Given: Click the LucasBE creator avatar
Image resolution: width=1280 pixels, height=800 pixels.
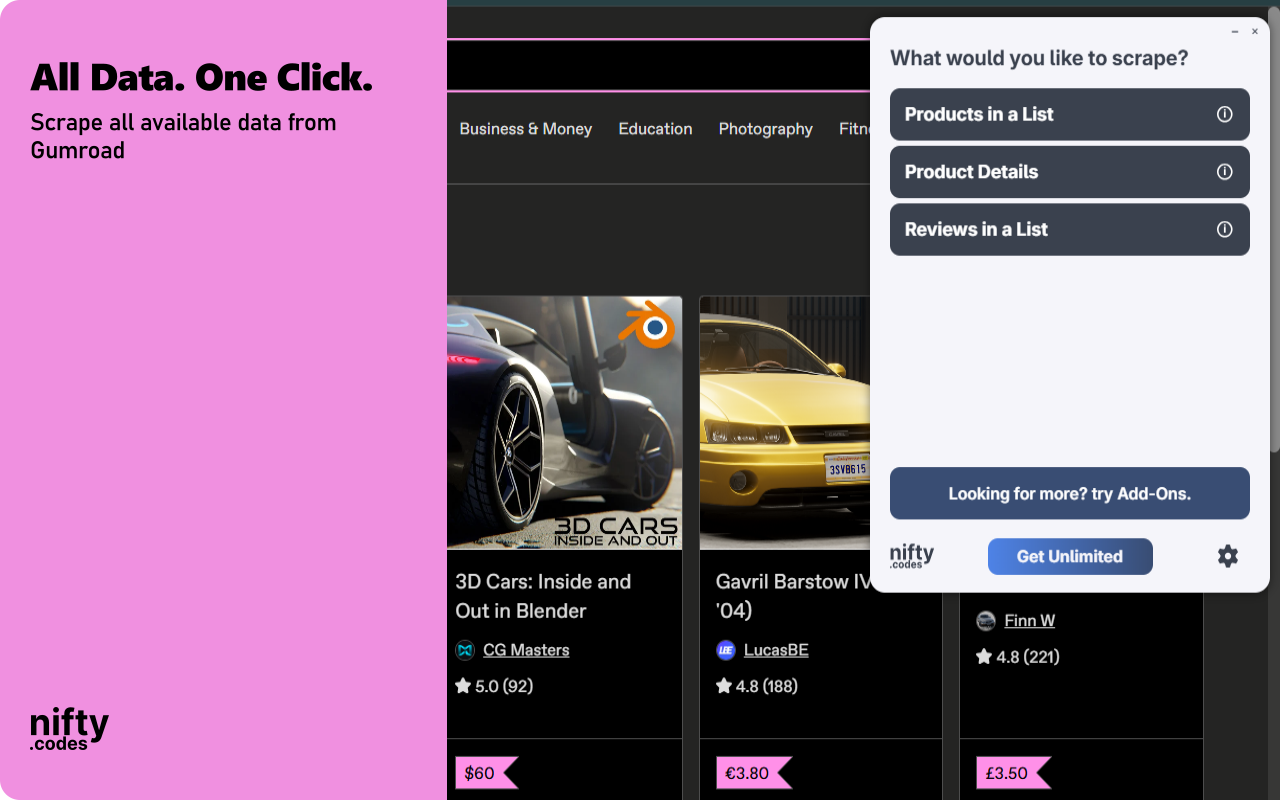Looking at the screenshot, I should pyautogui.click(x=725, y=650).
